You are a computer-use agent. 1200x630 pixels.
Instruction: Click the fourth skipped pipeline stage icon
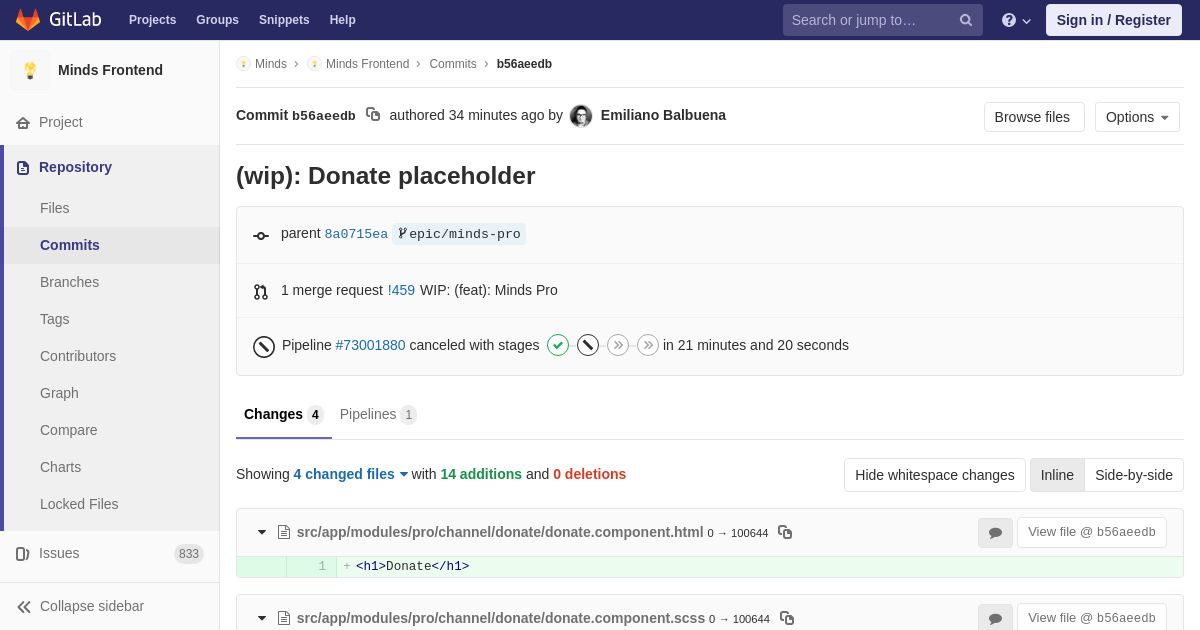tap(648, 345)
